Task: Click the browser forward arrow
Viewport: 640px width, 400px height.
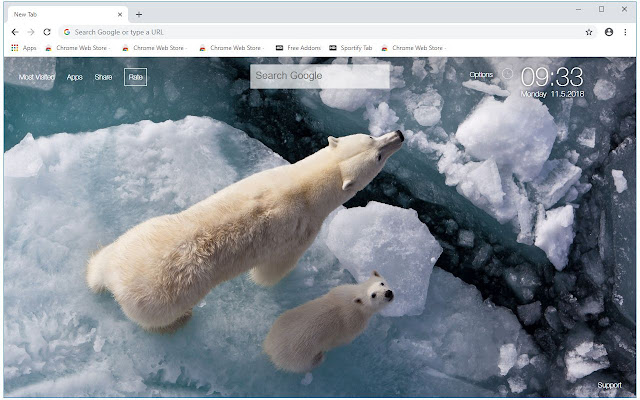Action: 31,32
